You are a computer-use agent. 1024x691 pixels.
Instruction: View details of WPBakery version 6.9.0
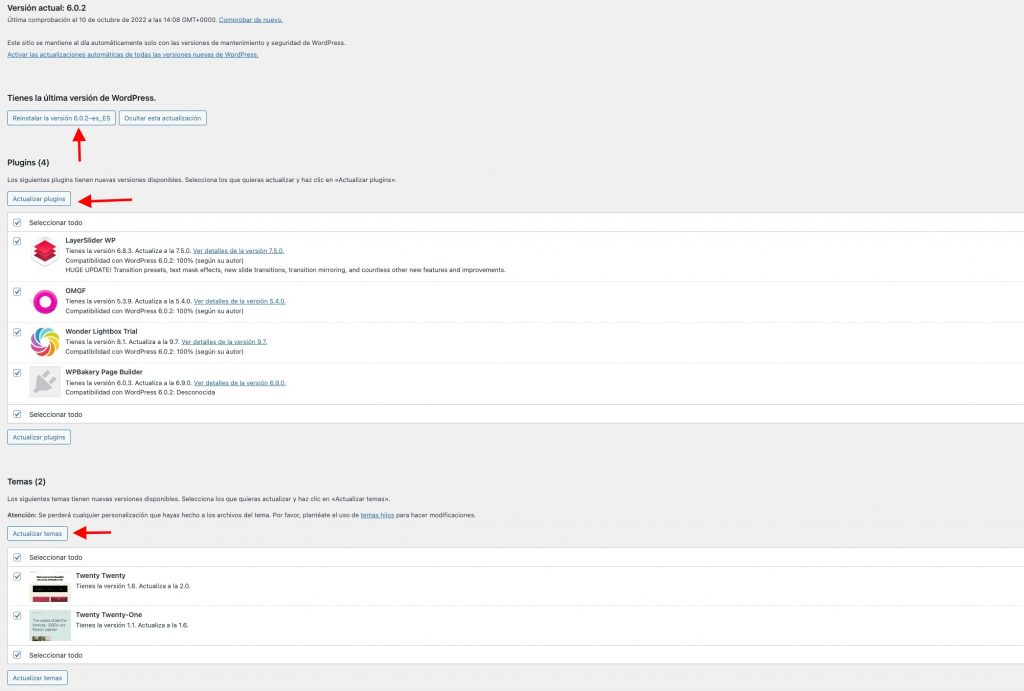click(240, 383)
